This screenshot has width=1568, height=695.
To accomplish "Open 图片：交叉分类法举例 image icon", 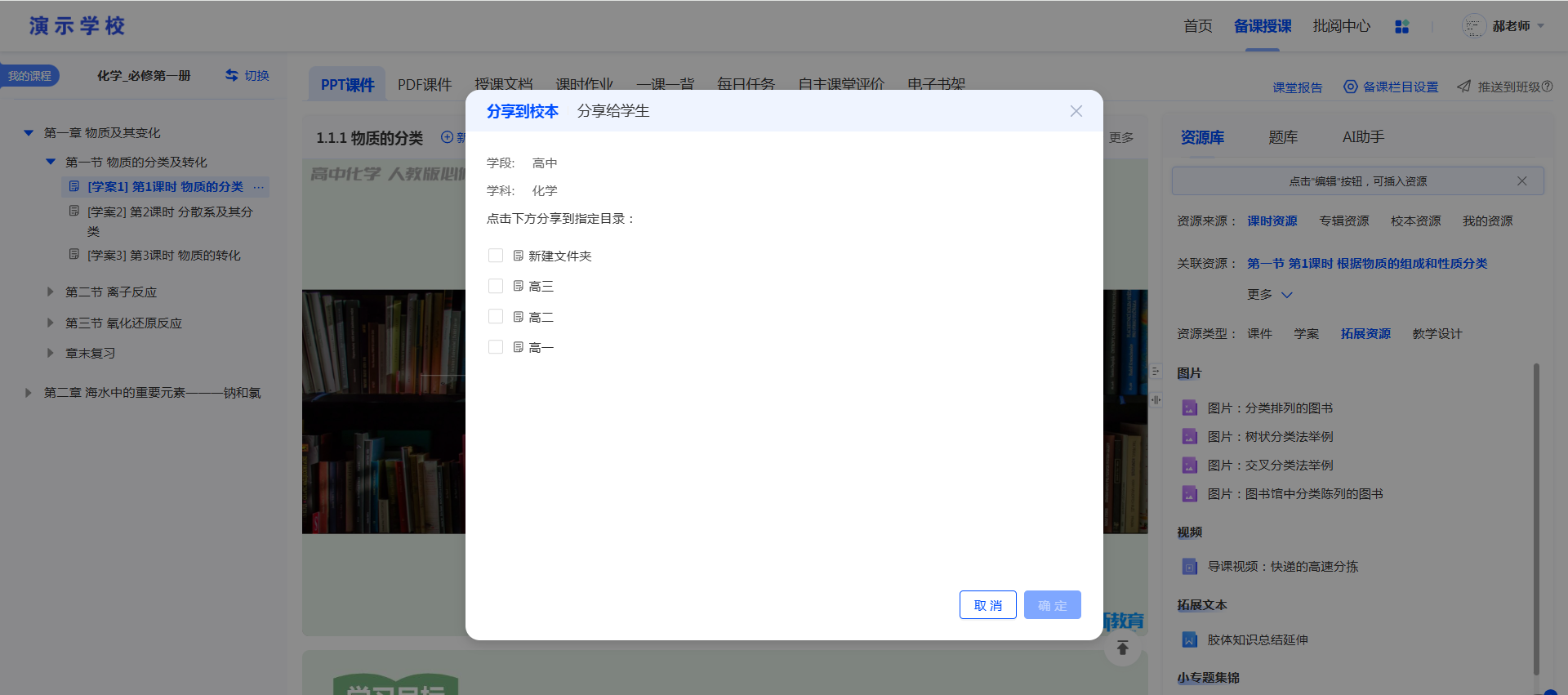I will point(1190,465).
